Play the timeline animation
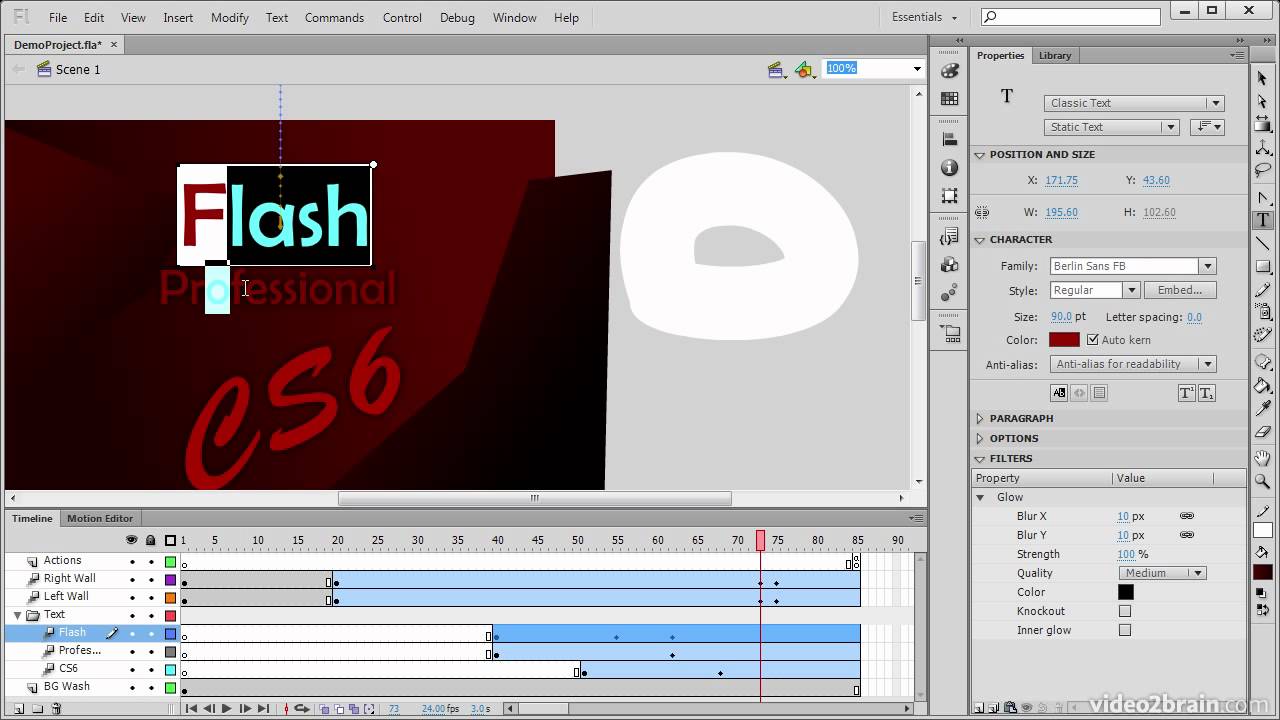This screenshot has height=720, width=1280. tap(227, 709)
